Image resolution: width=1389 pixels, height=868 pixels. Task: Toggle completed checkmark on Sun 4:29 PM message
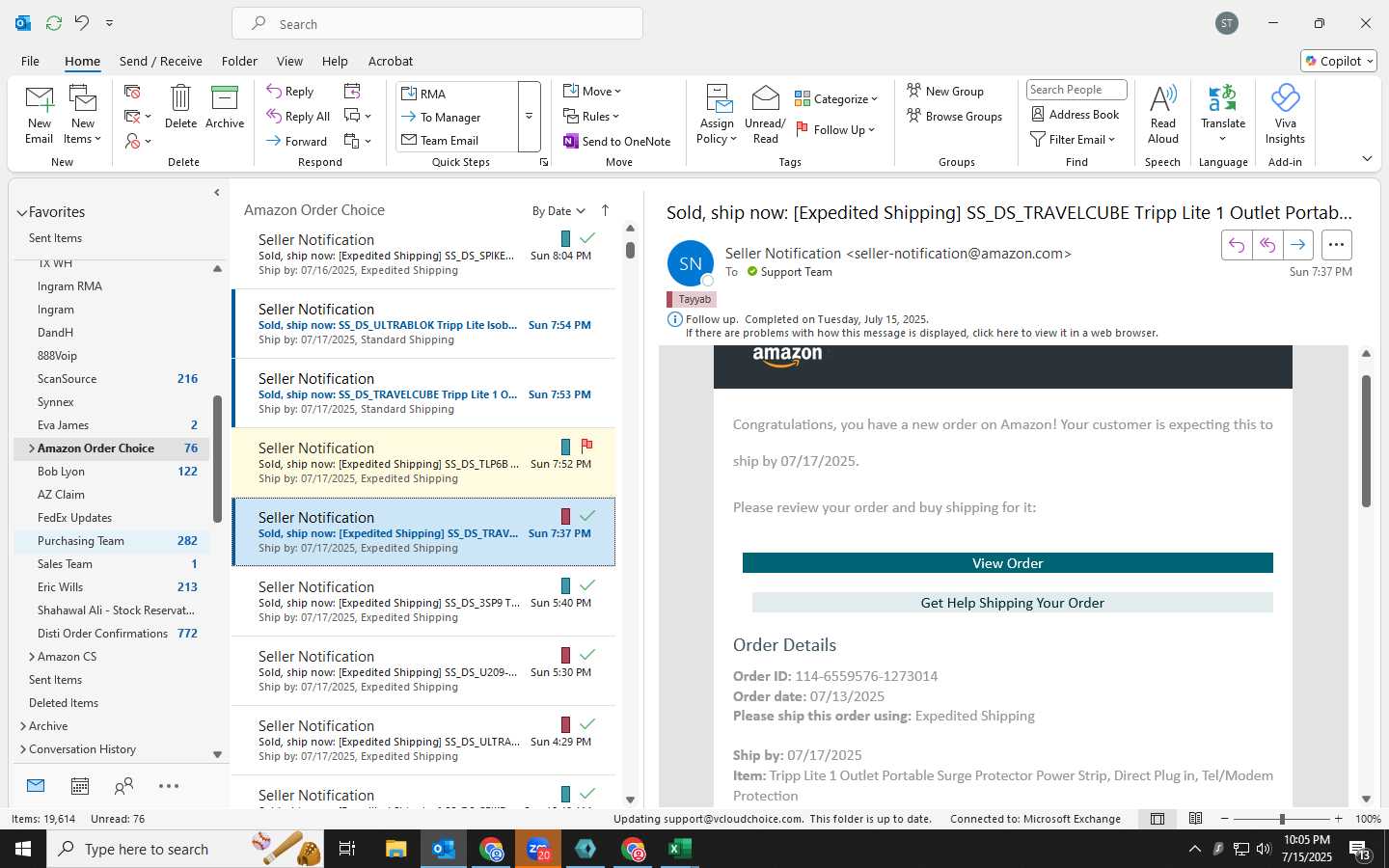coord(586,723)
